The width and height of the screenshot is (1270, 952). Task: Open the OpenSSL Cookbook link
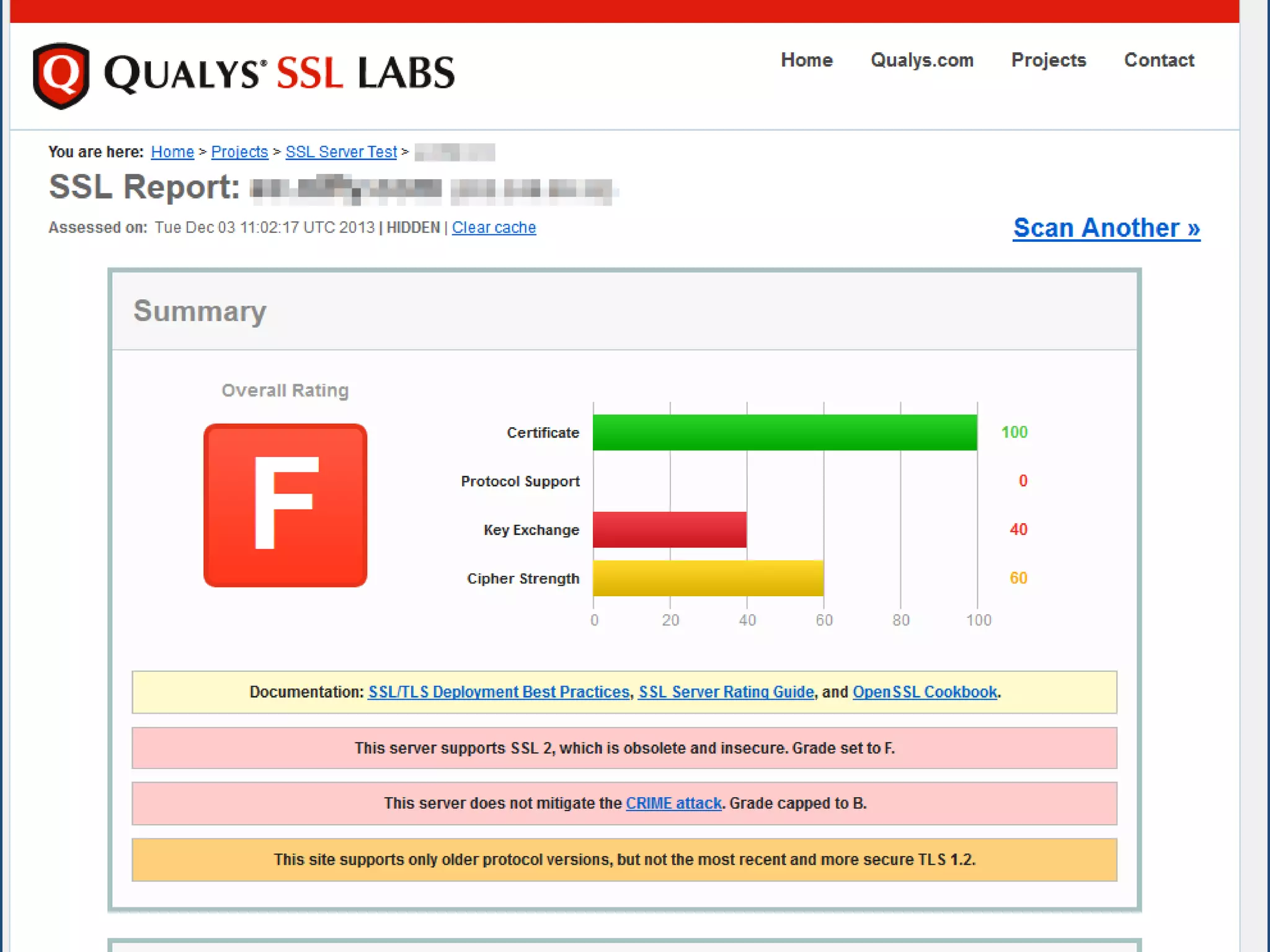pyautogui.click(x=925, y=692)
